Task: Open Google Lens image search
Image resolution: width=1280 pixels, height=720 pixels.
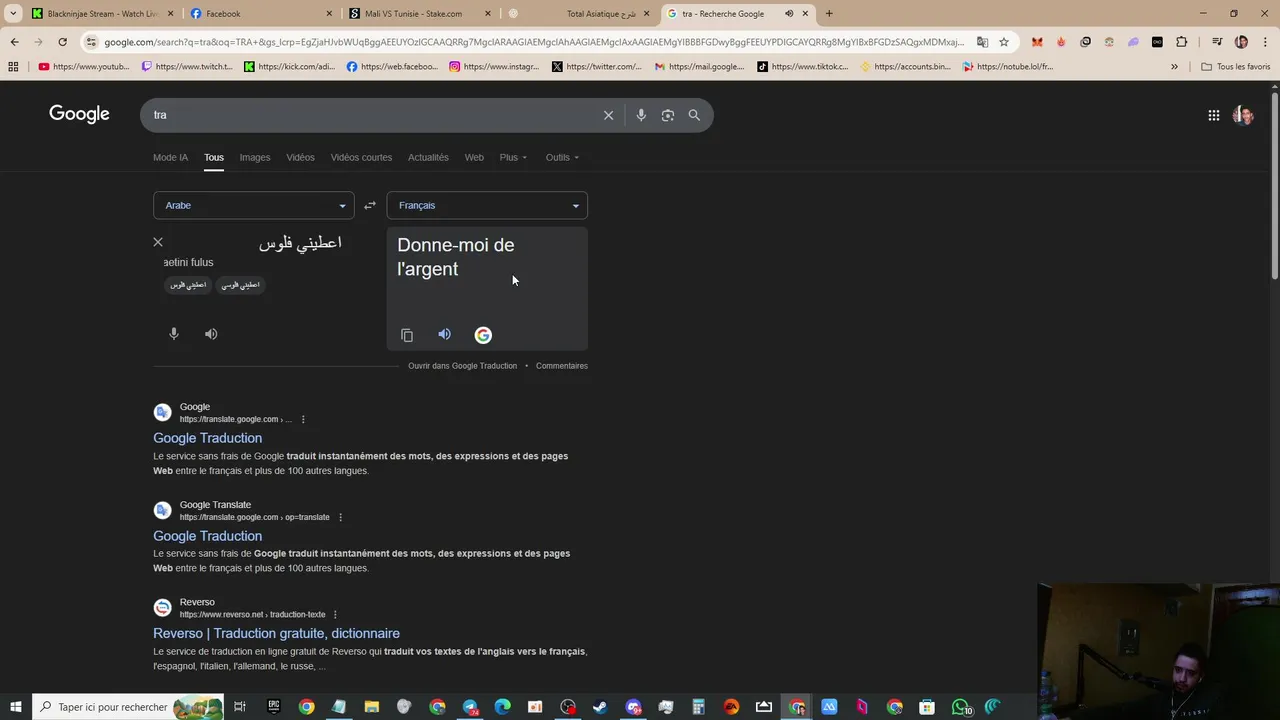Action: [668, 115]
